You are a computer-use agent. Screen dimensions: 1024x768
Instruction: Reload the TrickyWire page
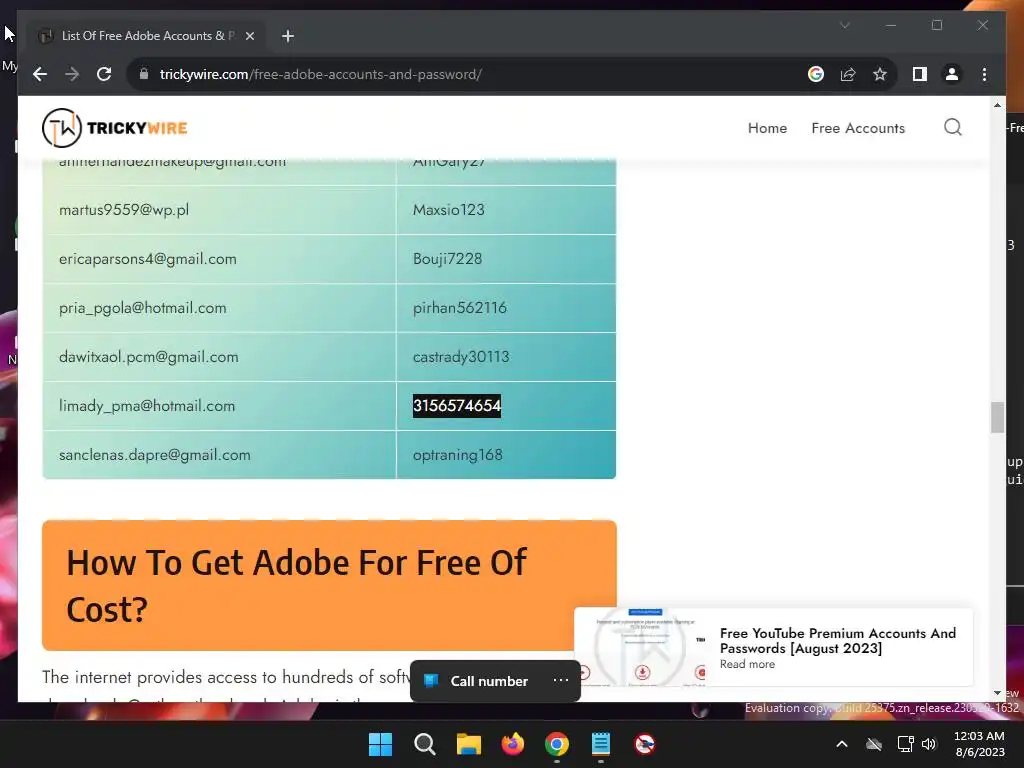coord(104,74)
